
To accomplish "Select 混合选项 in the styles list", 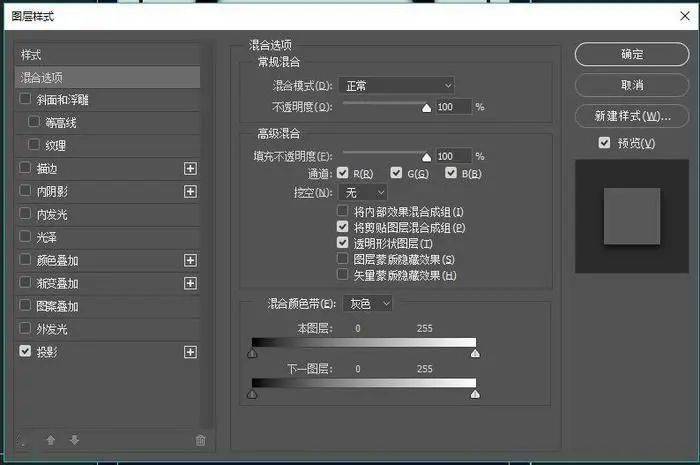I will 108,77.
